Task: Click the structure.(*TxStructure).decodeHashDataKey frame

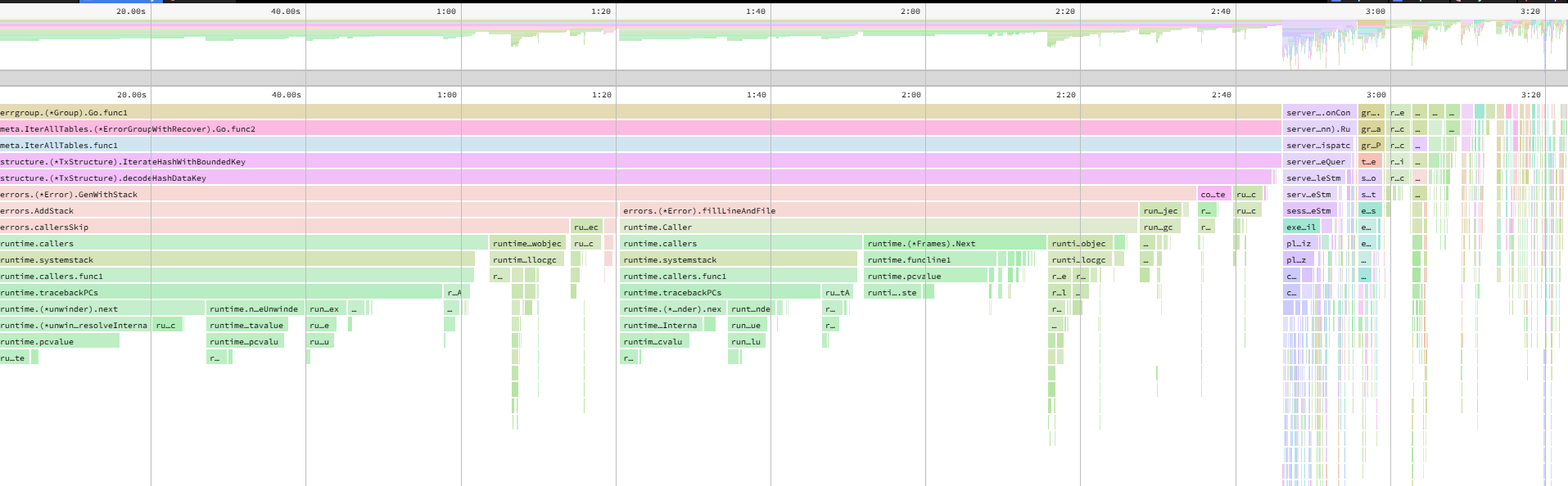Action: (636, 178)
